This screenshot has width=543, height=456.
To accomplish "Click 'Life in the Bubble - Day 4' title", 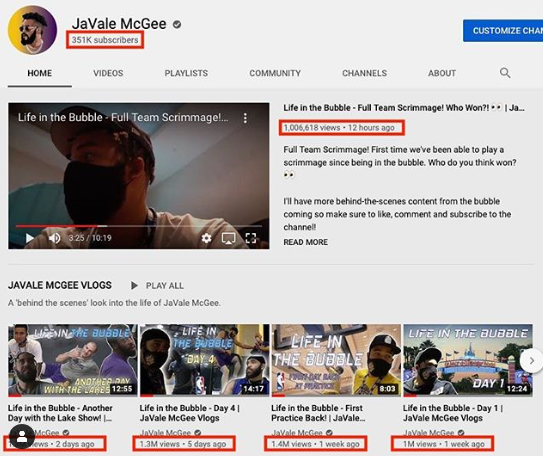I will click(x=189, y=413).
